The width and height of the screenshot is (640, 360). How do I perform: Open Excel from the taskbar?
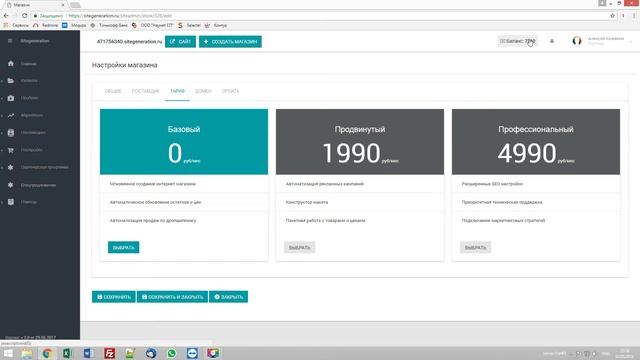(68, 353)
